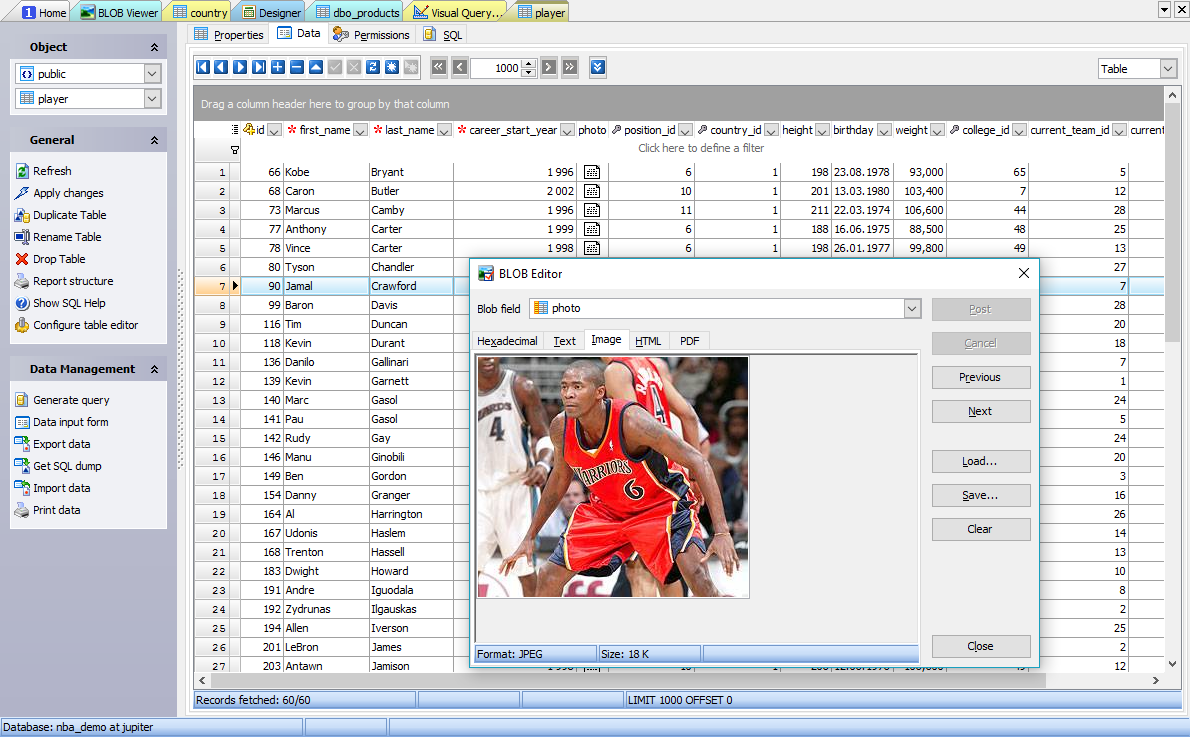Image resolution: width=1190 pixels, height=737 pixels.
Task: Expand the public schema dropdown
Action: [152, 74]
